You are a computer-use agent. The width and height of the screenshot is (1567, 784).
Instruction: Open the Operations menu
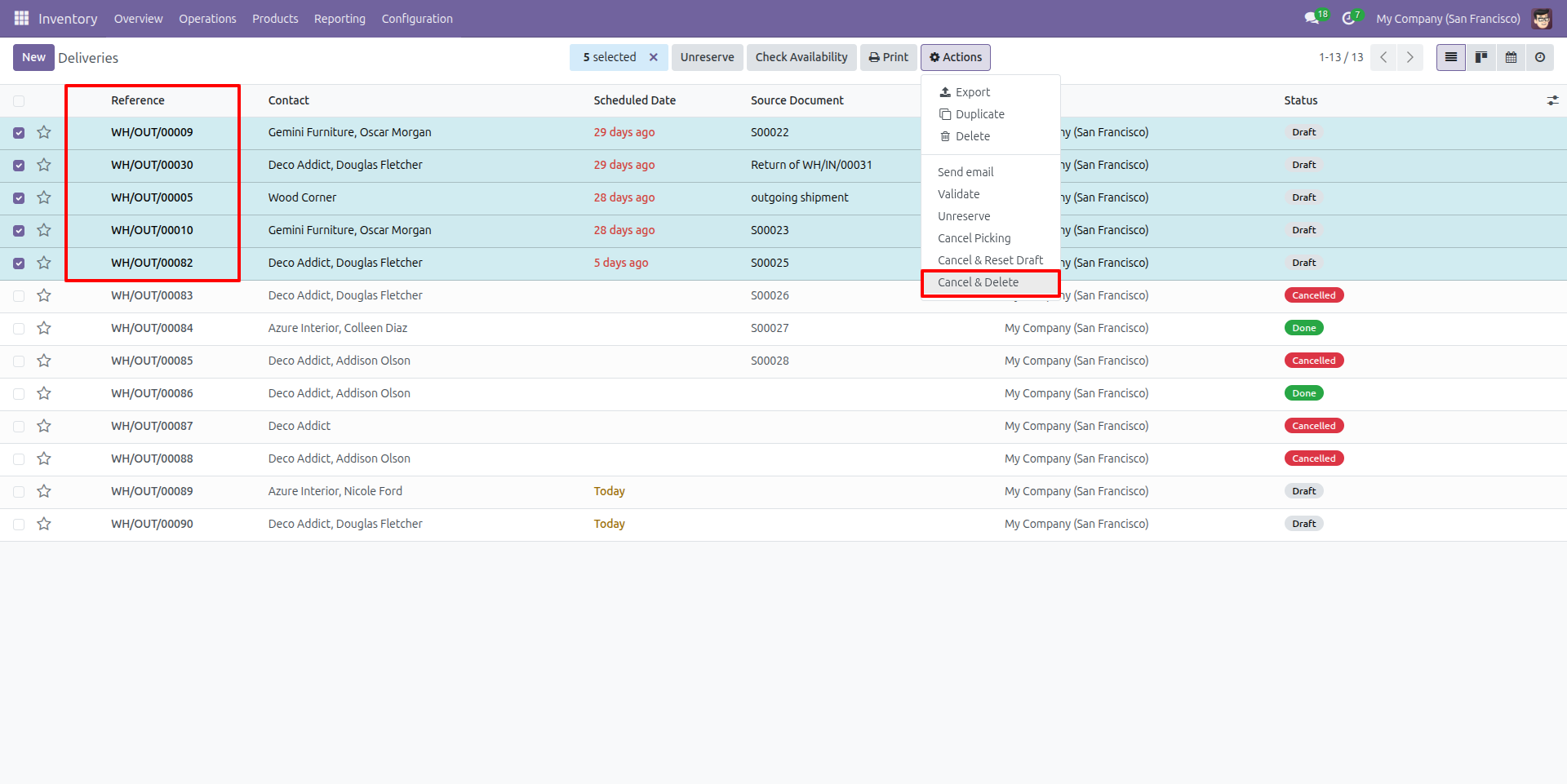[x=207, y=18]
